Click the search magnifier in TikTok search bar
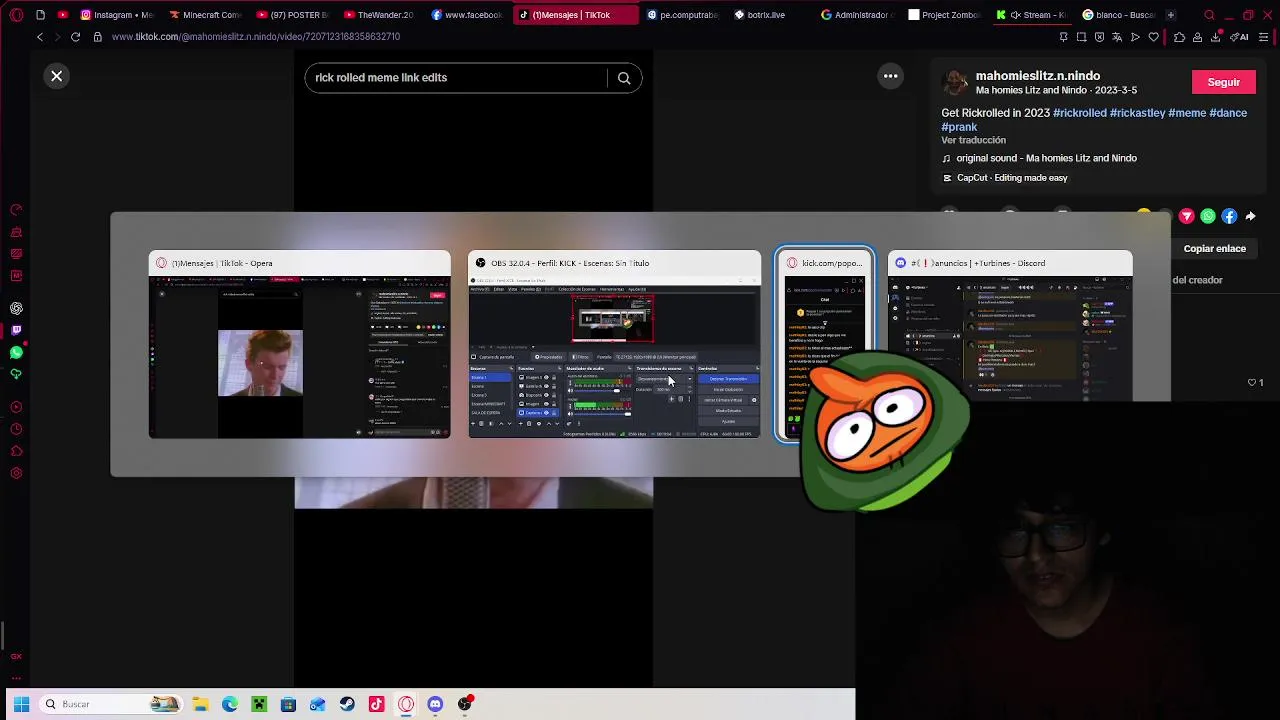The height and width of the screenshot is (720, 1280). 624,78
